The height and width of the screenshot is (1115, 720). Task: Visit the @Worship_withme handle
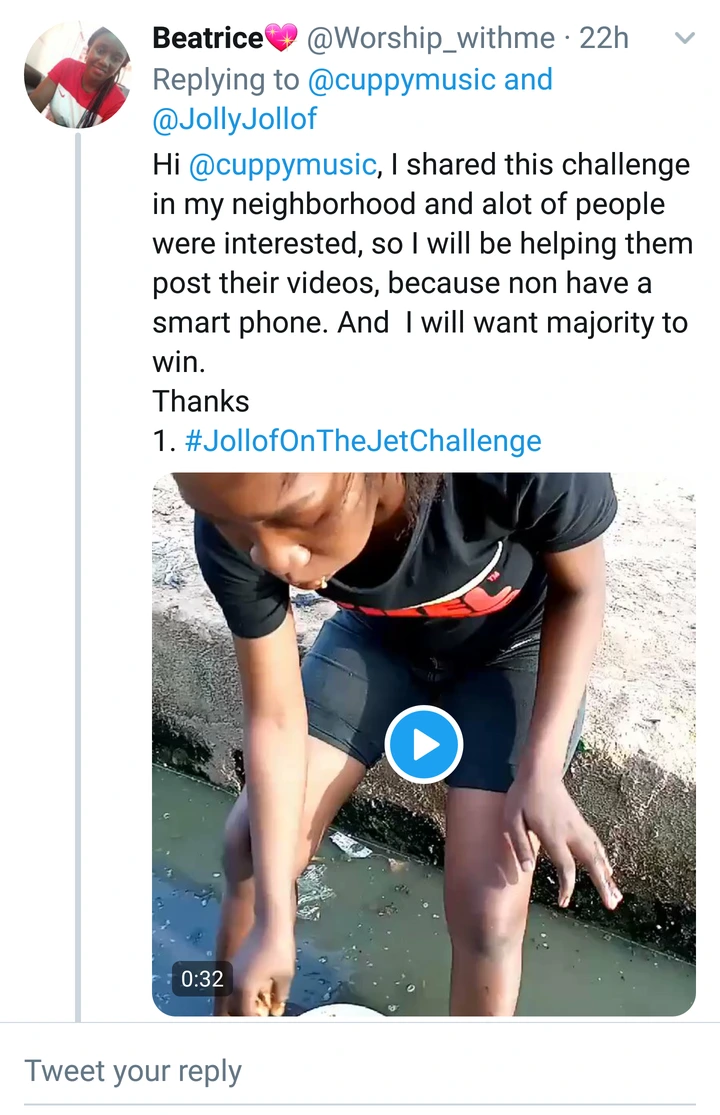[x=430, y=40]
